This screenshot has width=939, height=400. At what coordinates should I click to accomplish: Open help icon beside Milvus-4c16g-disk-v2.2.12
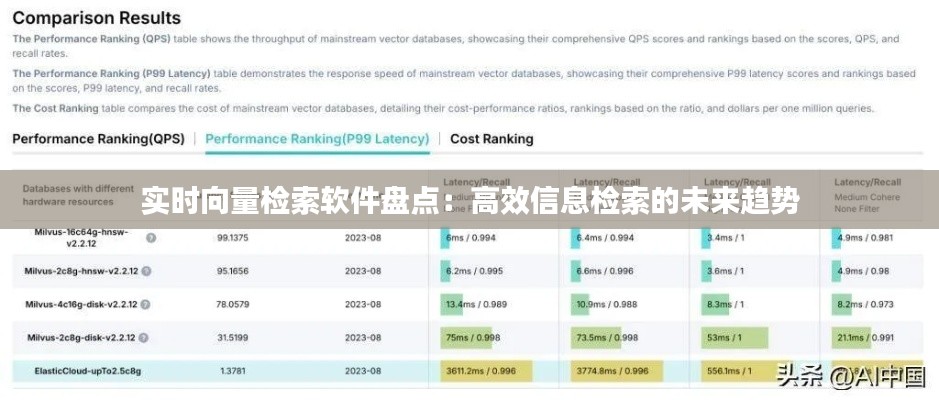(x=146, y=305)
